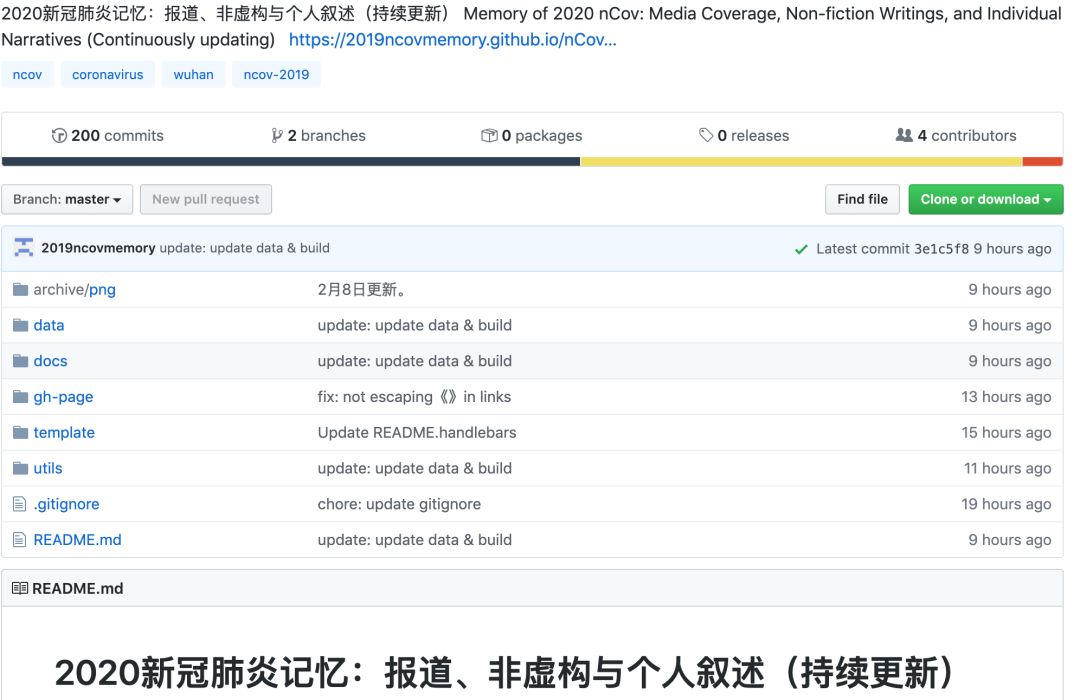Click the green commit status checkmark
1080x700 pixels.
pos(801,249)
